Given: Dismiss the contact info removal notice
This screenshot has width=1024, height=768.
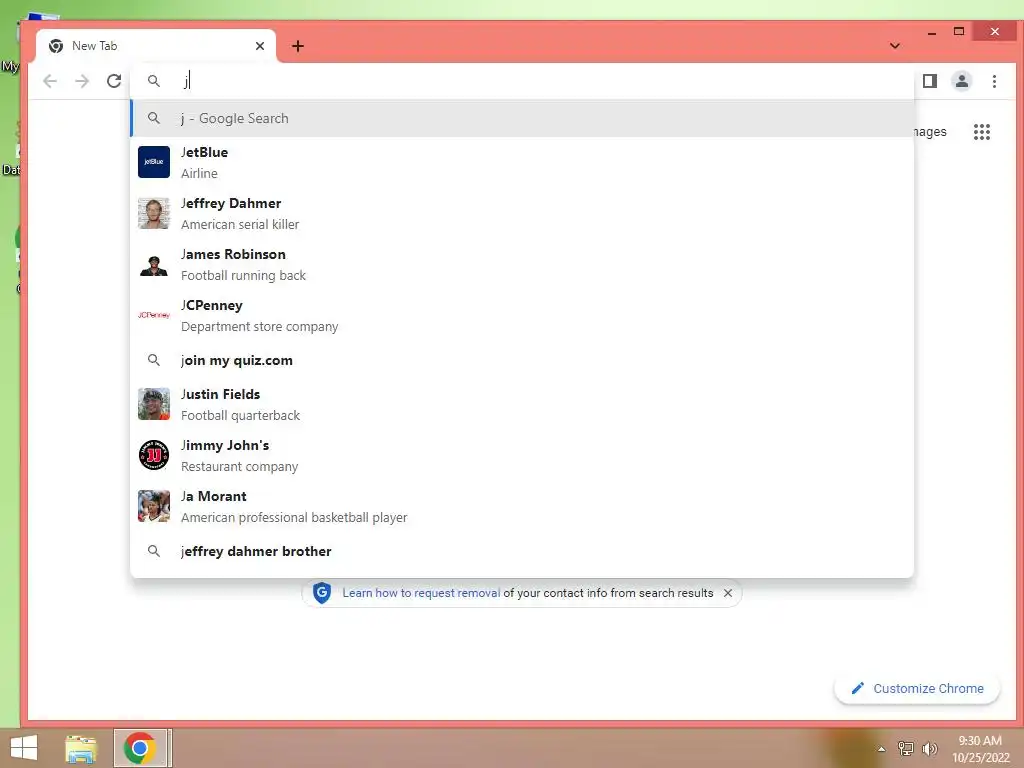Looking at the screenshot, I should click(x=728, y=593).
